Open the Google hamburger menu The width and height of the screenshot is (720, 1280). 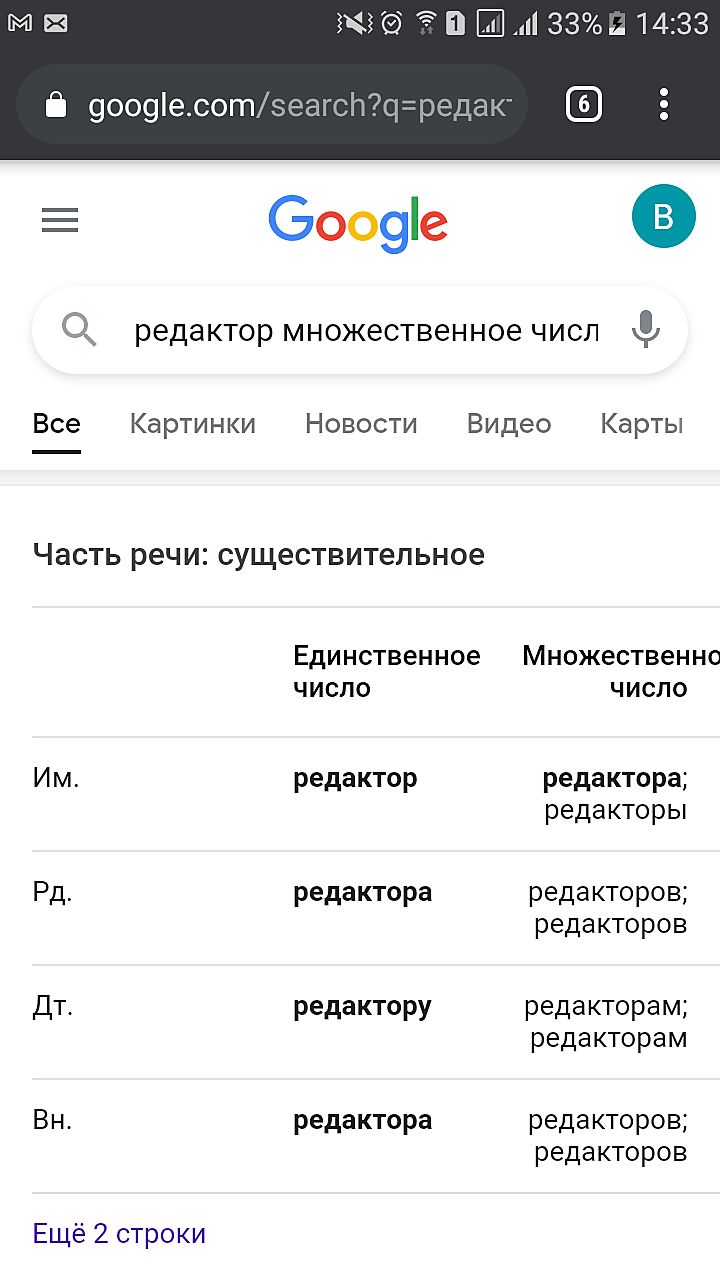click(x=60, y=221)
